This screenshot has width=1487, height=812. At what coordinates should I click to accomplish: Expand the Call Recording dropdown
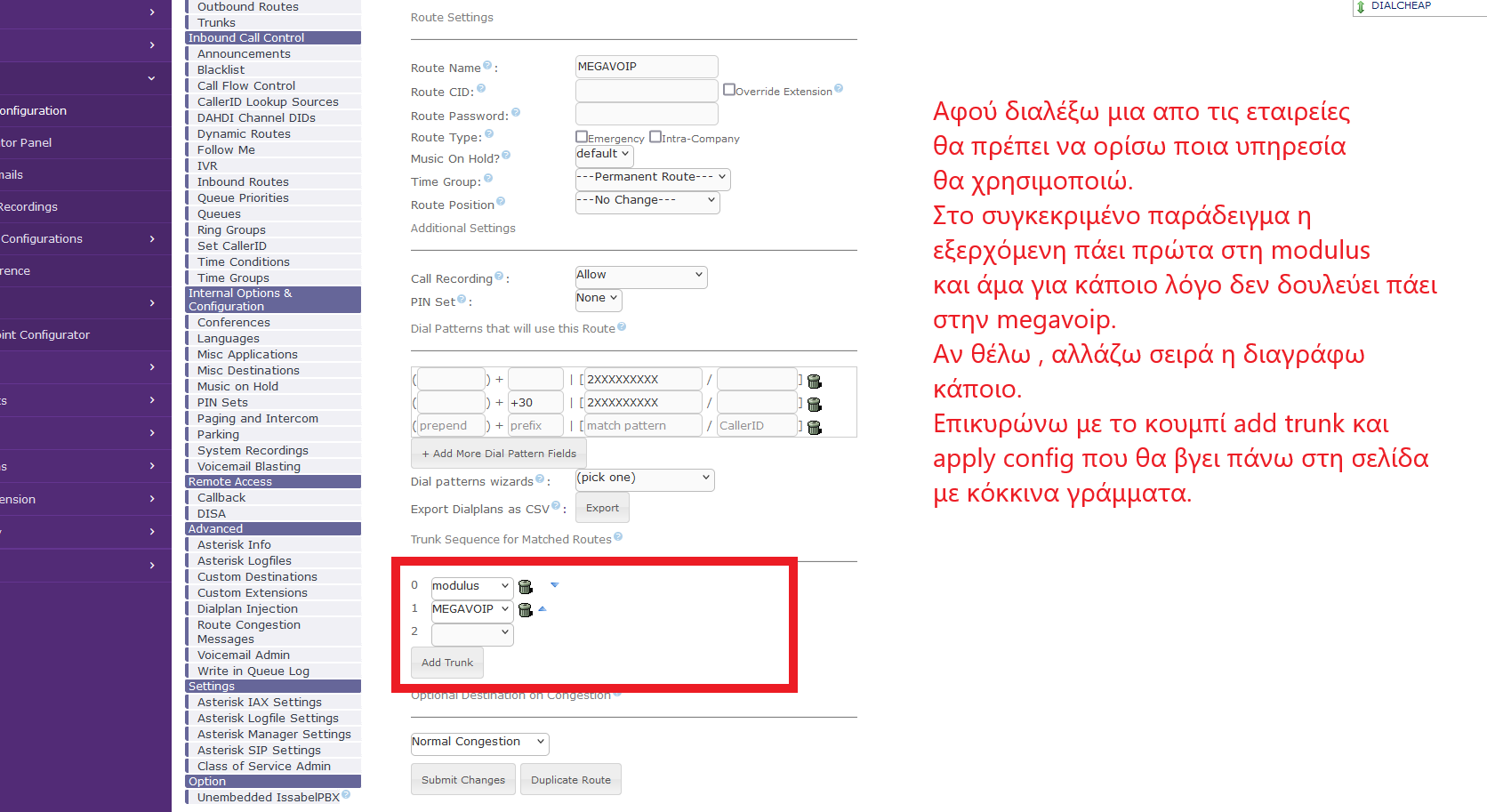click(x=640, y=275)
